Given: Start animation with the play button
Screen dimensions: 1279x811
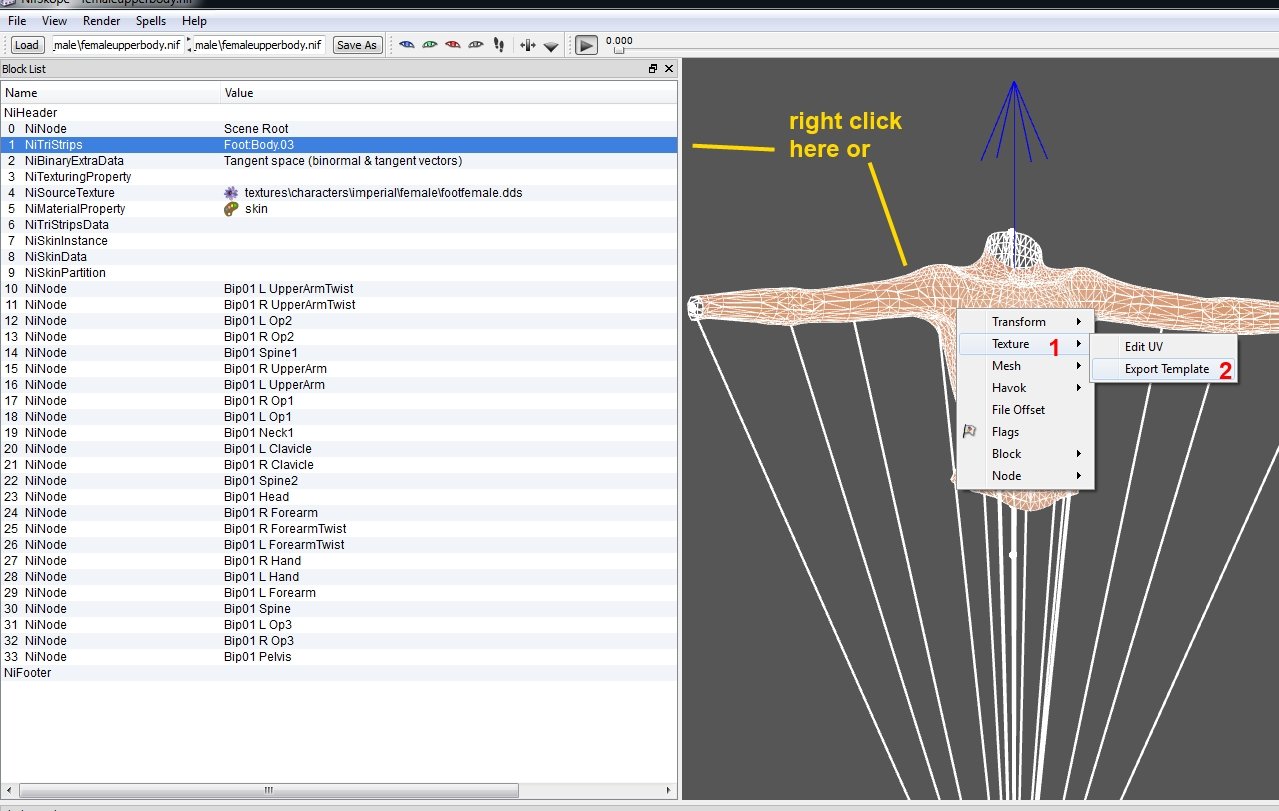Looking at the screenshot, I should click(586, 45).
